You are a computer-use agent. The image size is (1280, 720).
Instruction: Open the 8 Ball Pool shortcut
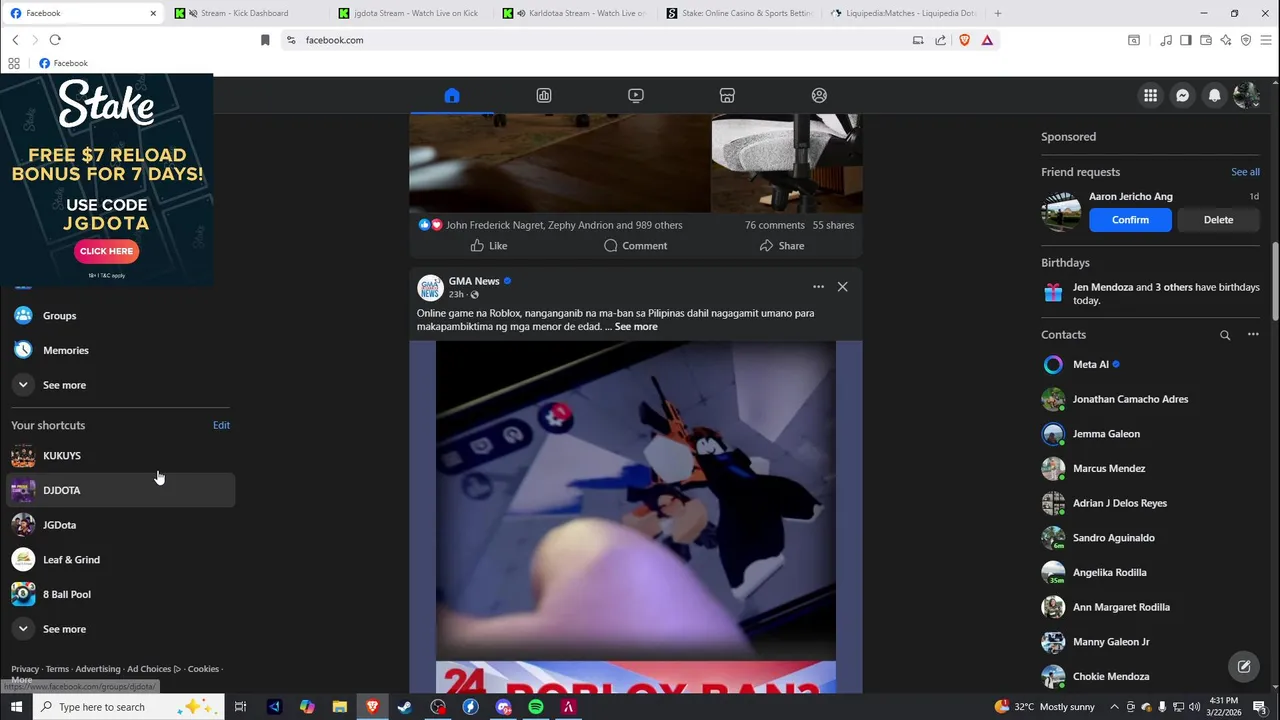(x=120, y=594)
